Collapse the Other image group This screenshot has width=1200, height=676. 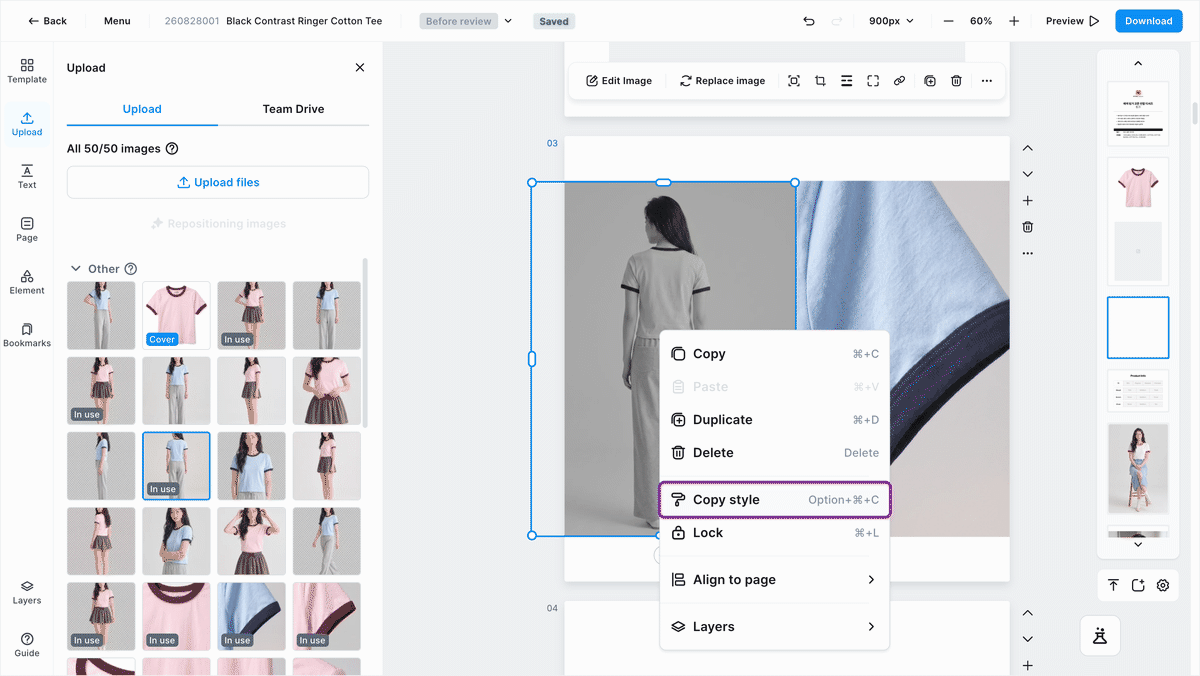(75, 269)
